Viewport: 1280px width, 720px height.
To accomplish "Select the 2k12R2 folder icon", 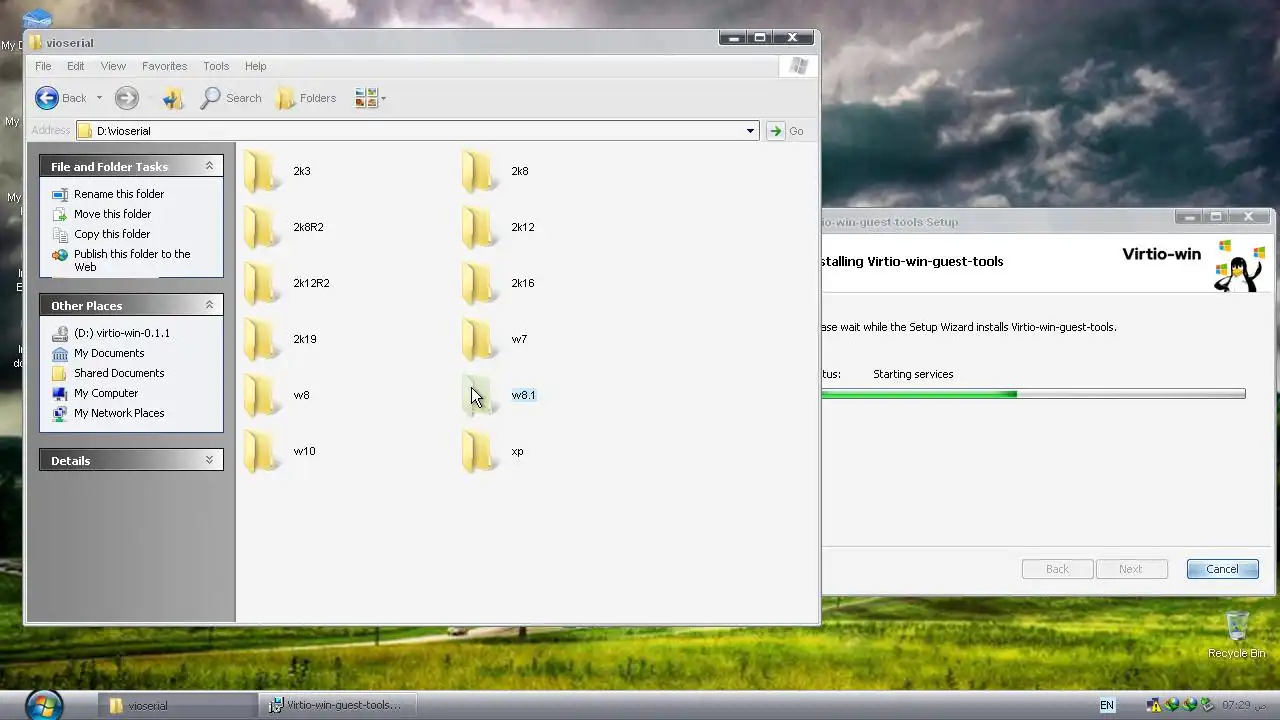I will pyautogui.click(x=263, y=283).
